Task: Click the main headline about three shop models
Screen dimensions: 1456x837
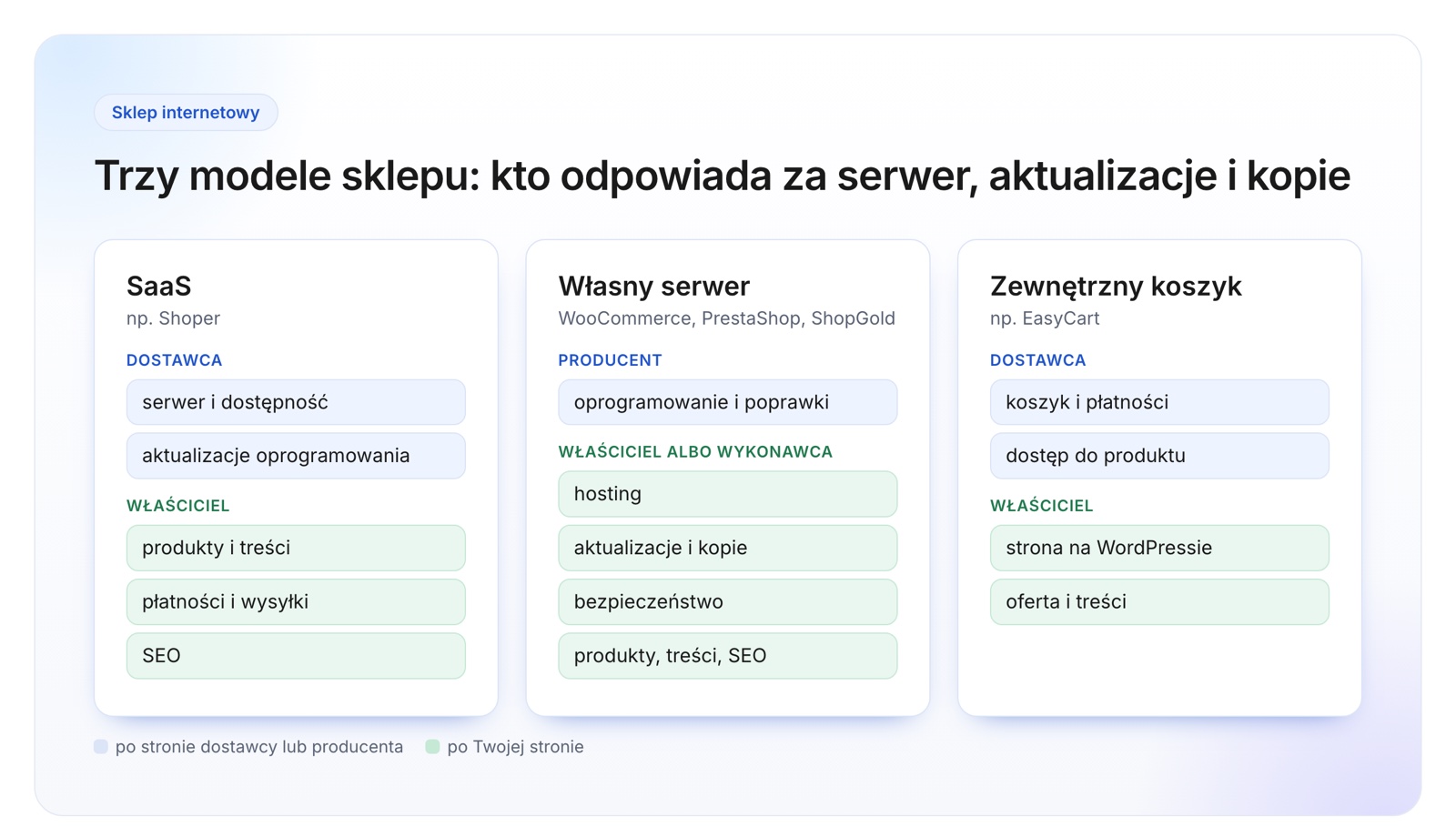Action: [x=723, y=176]
